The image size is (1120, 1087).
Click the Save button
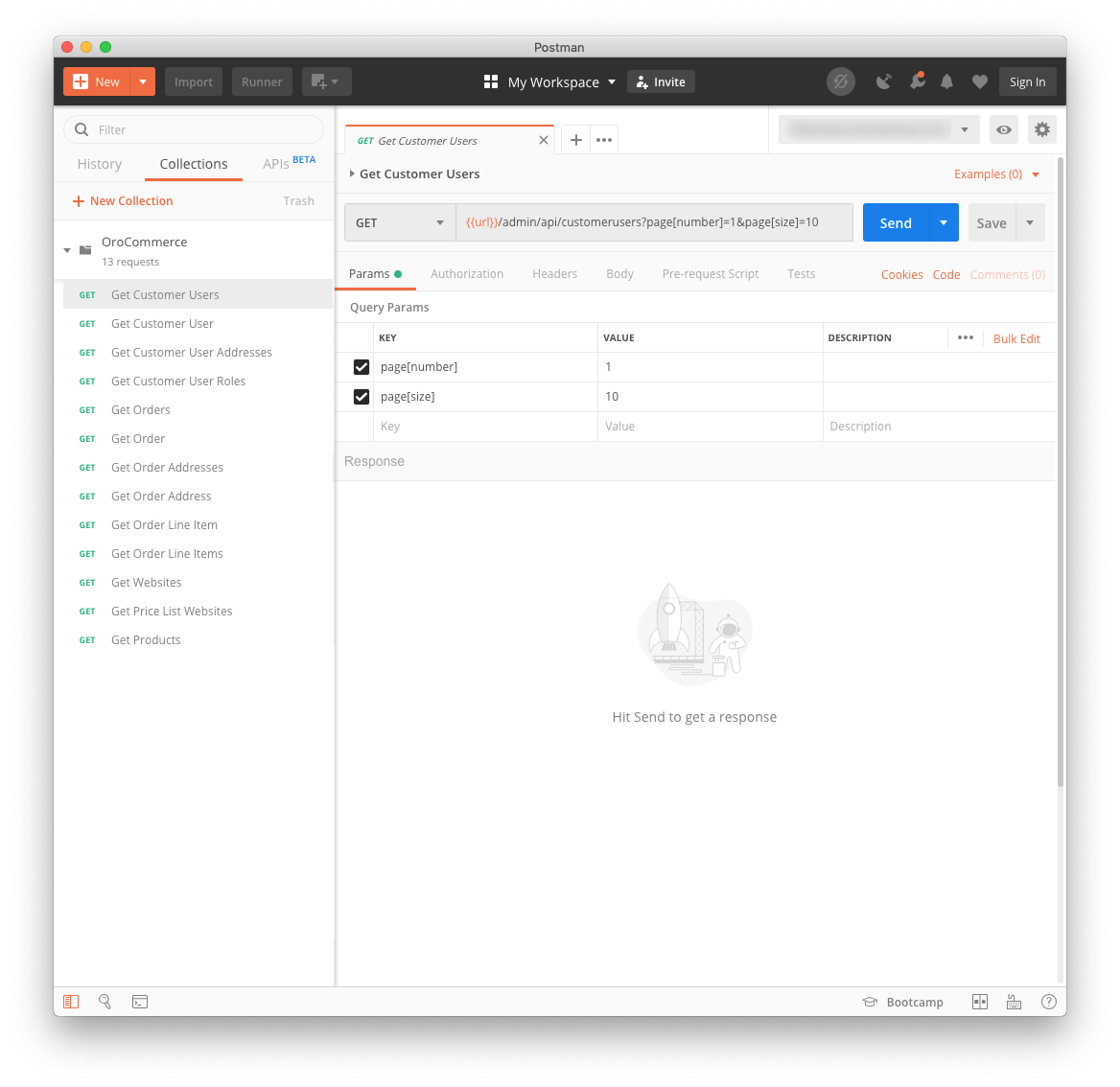click(992, 222)
